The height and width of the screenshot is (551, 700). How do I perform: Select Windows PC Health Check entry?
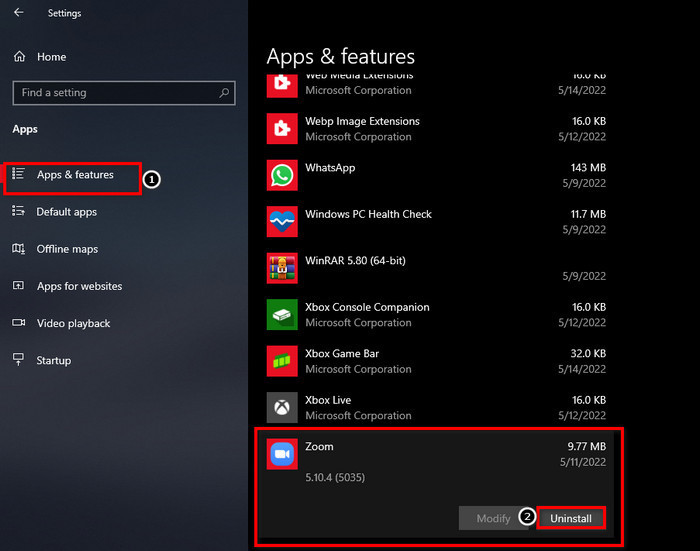pyautogui.click(x=368, y=214)
